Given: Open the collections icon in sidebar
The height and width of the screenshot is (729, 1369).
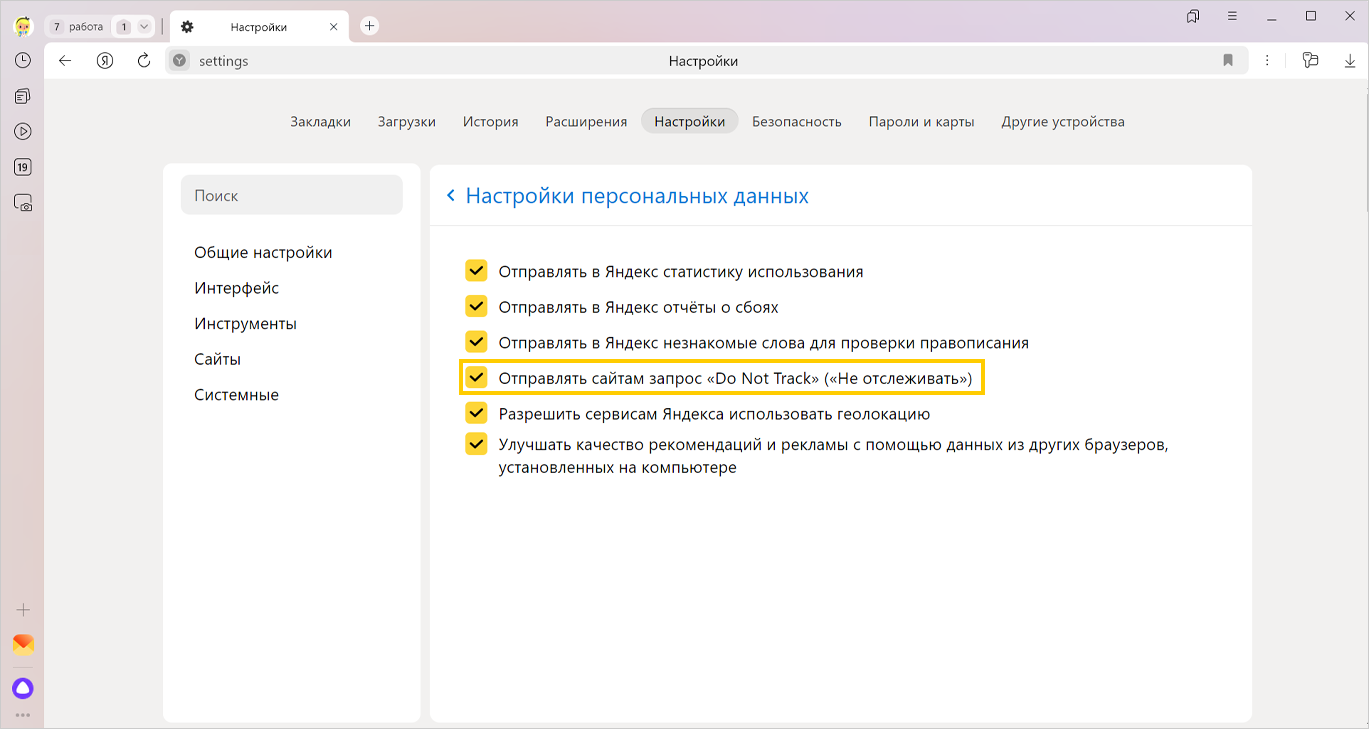Looking at the screenshot, I should click(x=22, y=96).
